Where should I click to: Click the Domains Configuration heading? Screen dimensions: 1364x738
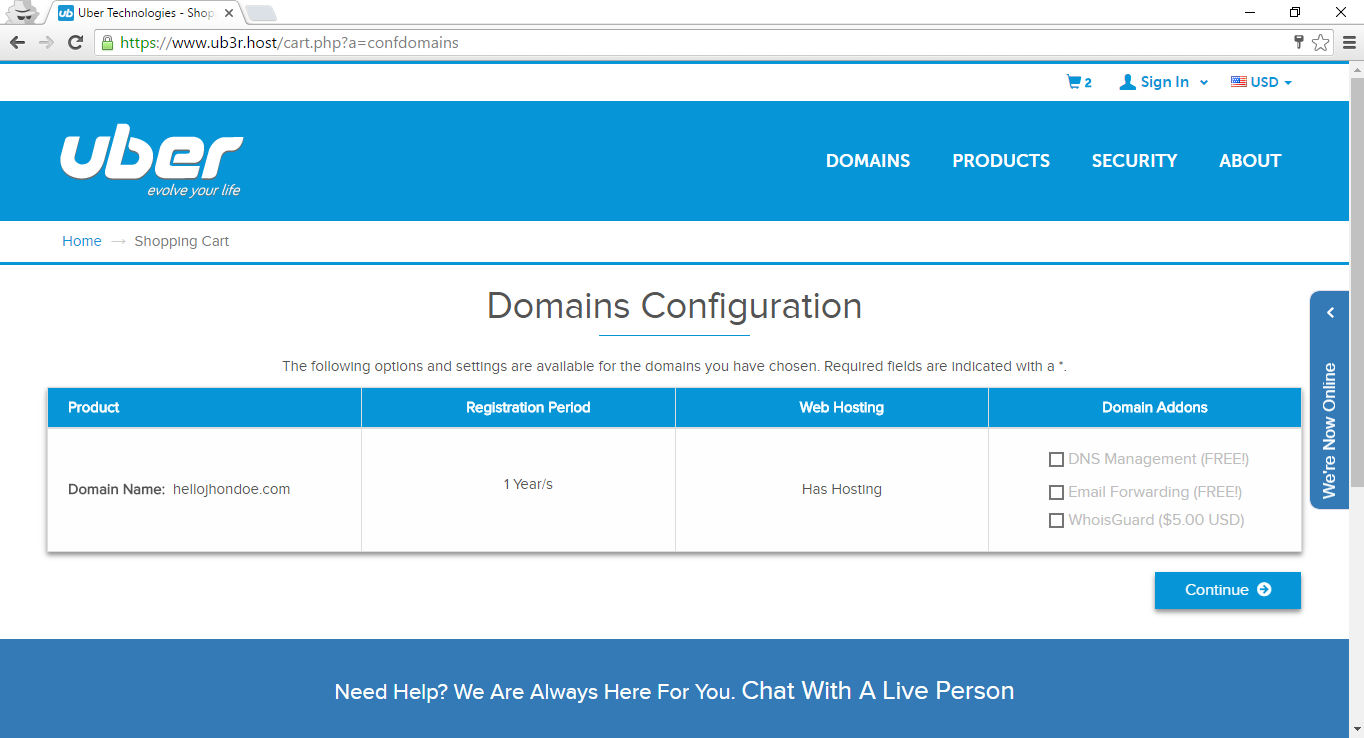[x=674, y=306]
